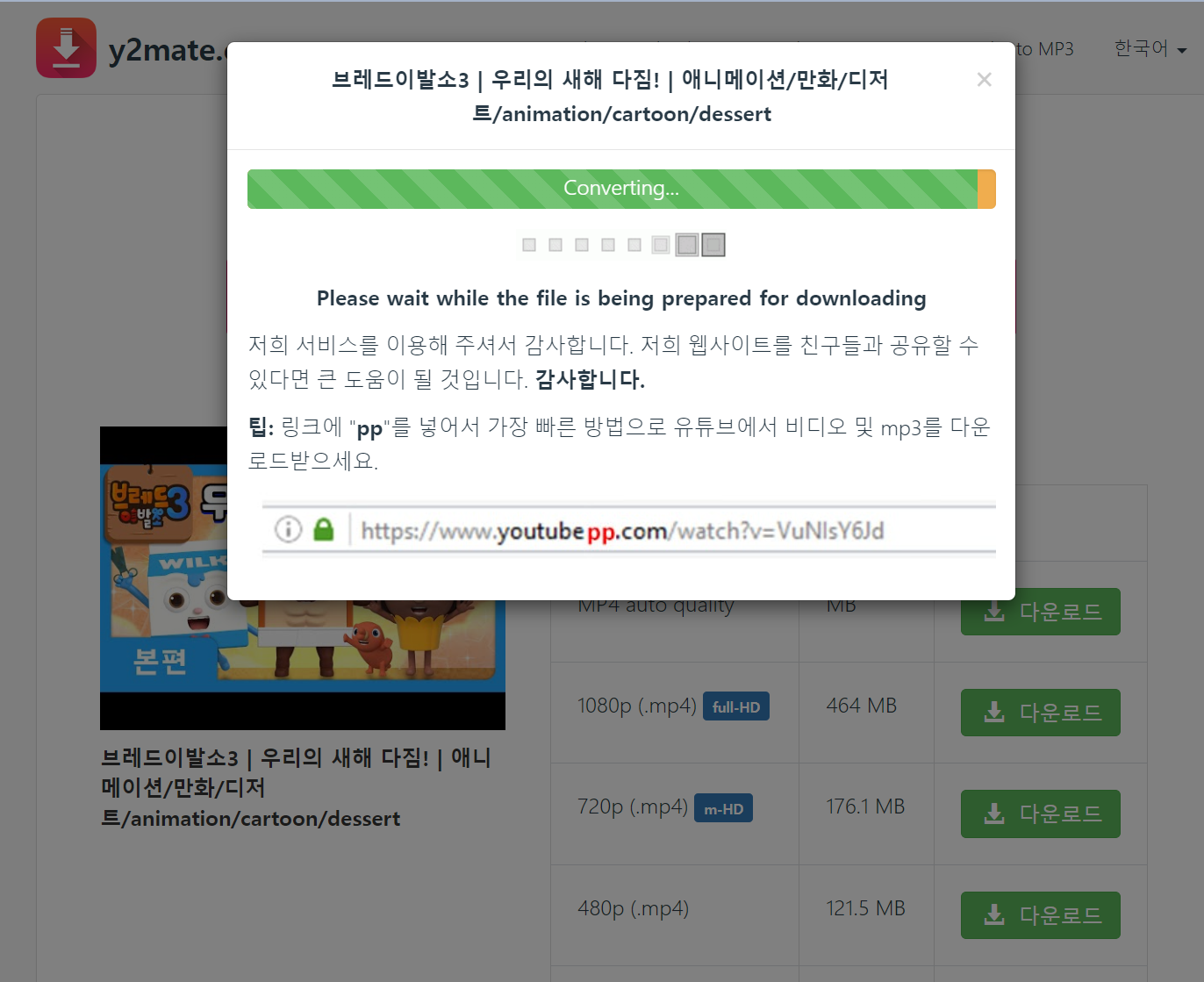This screenshot has height=982, width=1204.
Task: Click the '720p (.mp4)' format label
Action: 632,806
